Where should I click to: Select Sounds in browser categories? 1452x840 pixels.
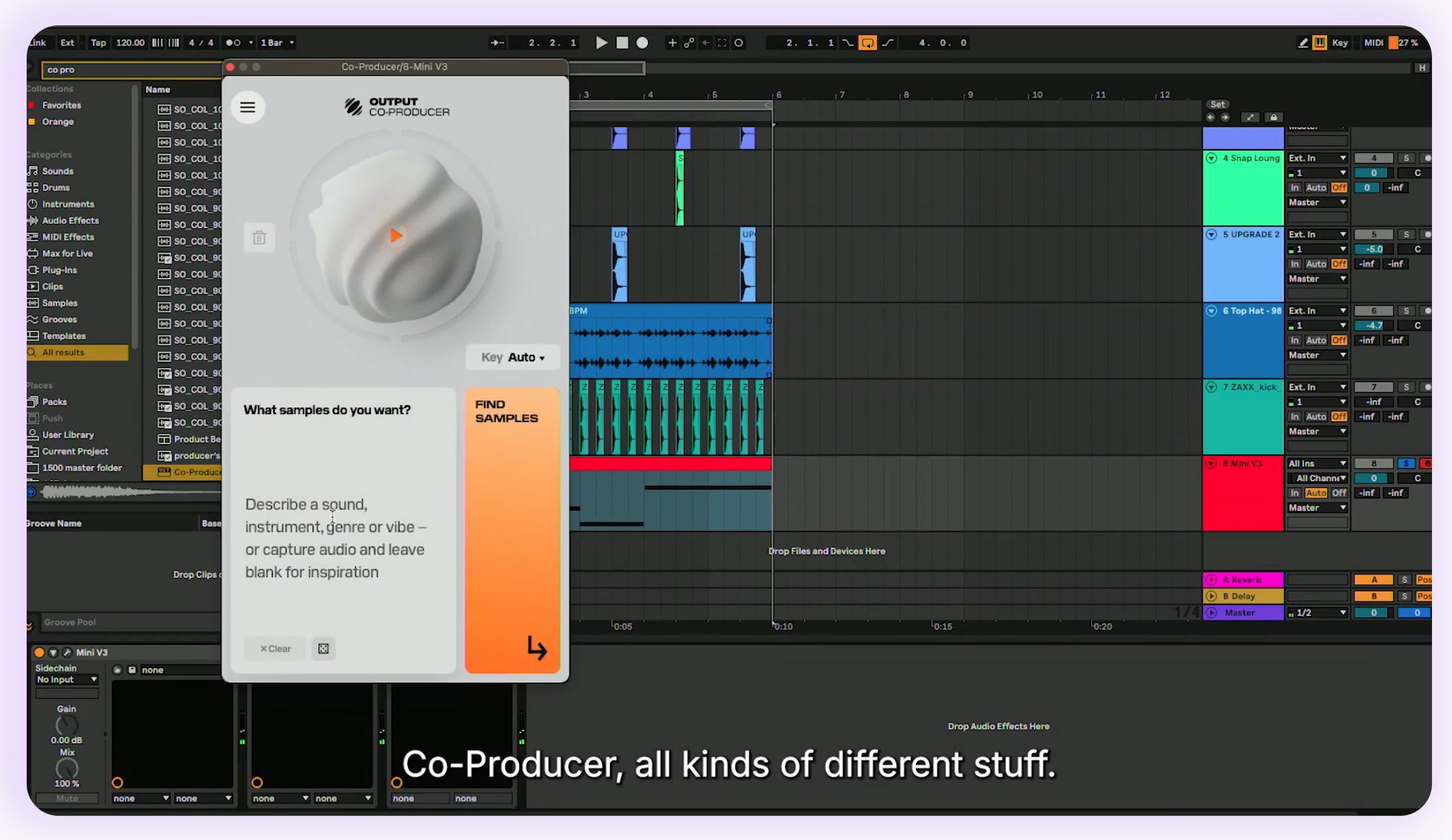[x=57, y=171]
